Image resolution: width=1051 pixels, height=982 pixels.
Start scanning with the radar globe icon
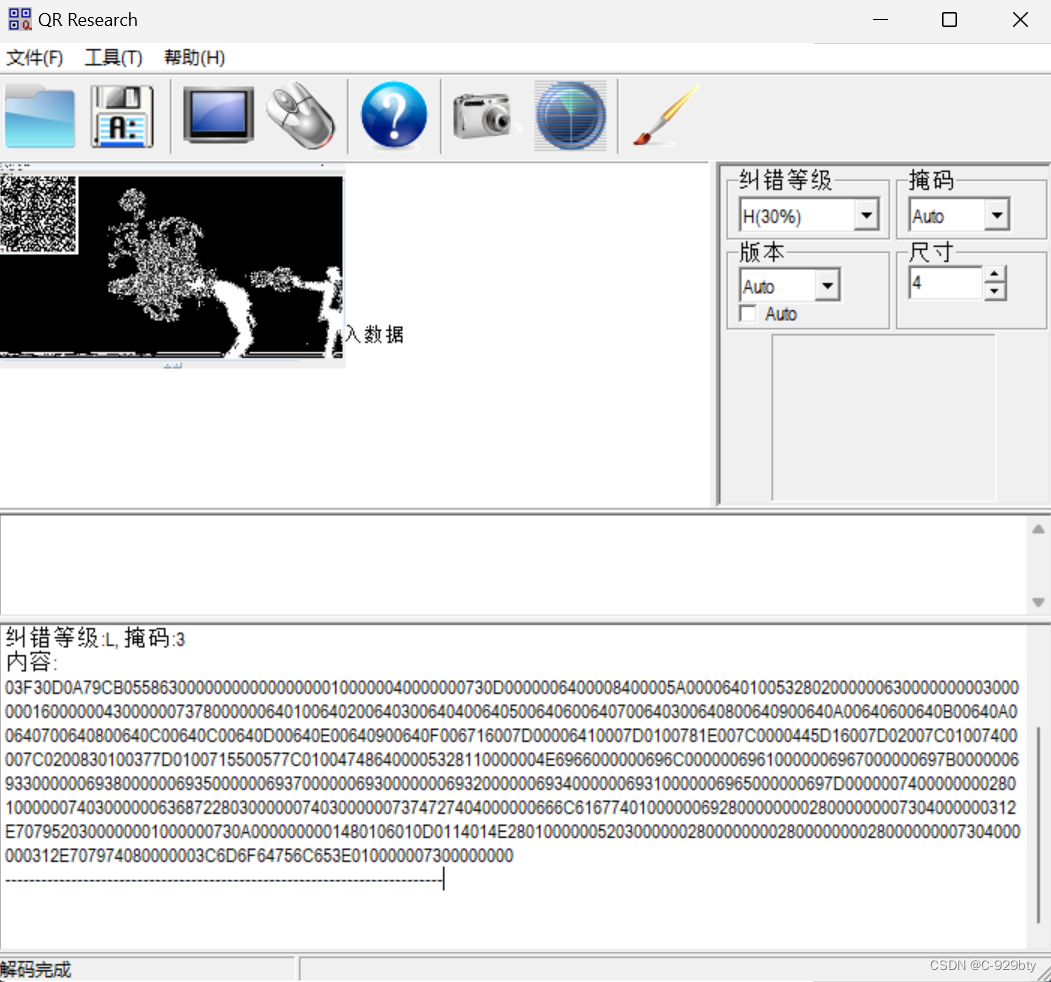(x=570, y=115)
